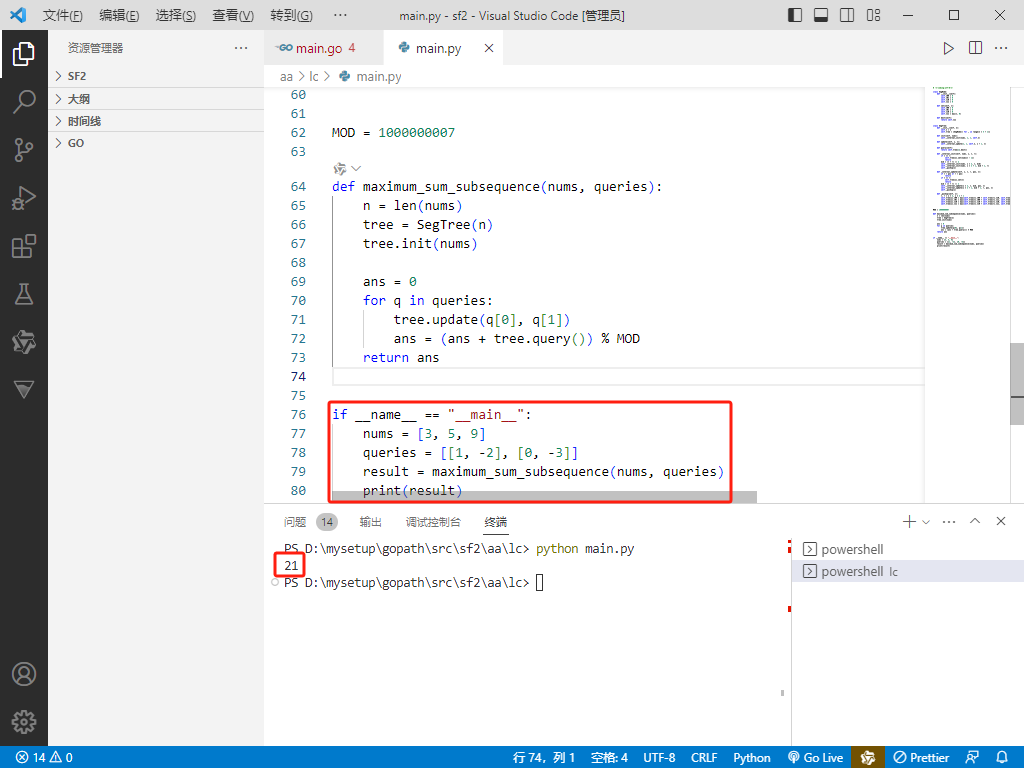The width and height of the screenshot is (1024, 768).
Task: Open the title bar overflow menu ellipsis
Action: point(340,15)
